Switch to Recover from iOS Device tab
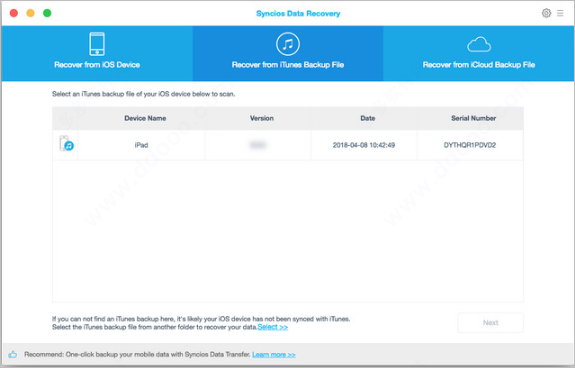The width and height of the screenshot is (575, 368). (97, 54)
